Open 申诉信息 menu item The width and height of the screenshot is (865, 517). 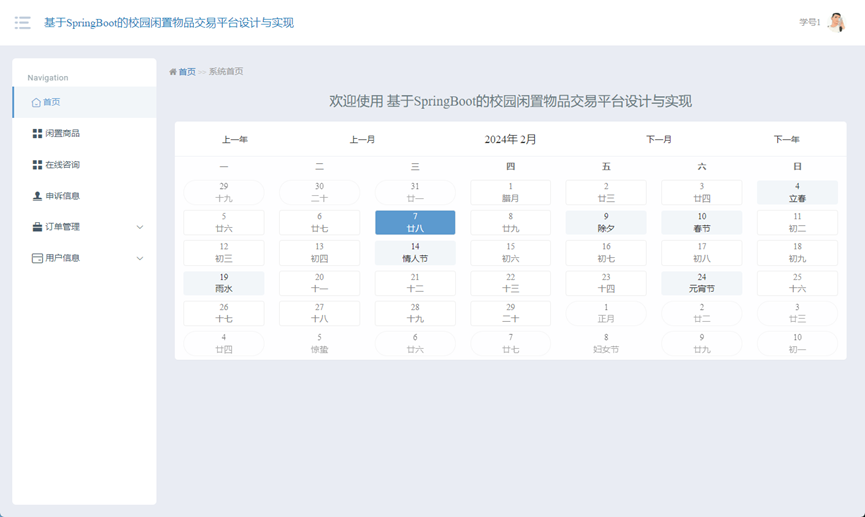tap(84, 196)
